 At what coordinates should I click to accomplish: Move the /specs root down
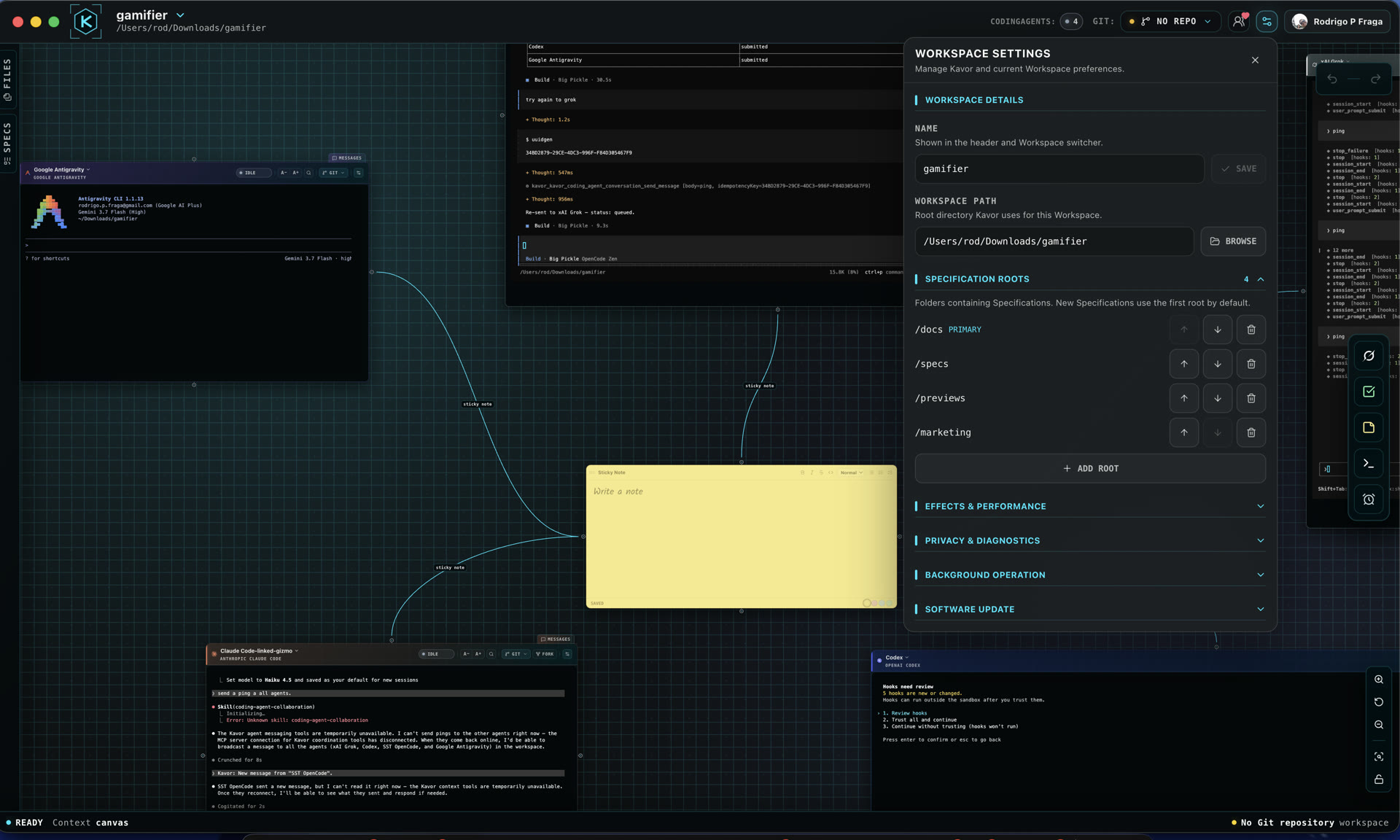(x=1217, y=364)
